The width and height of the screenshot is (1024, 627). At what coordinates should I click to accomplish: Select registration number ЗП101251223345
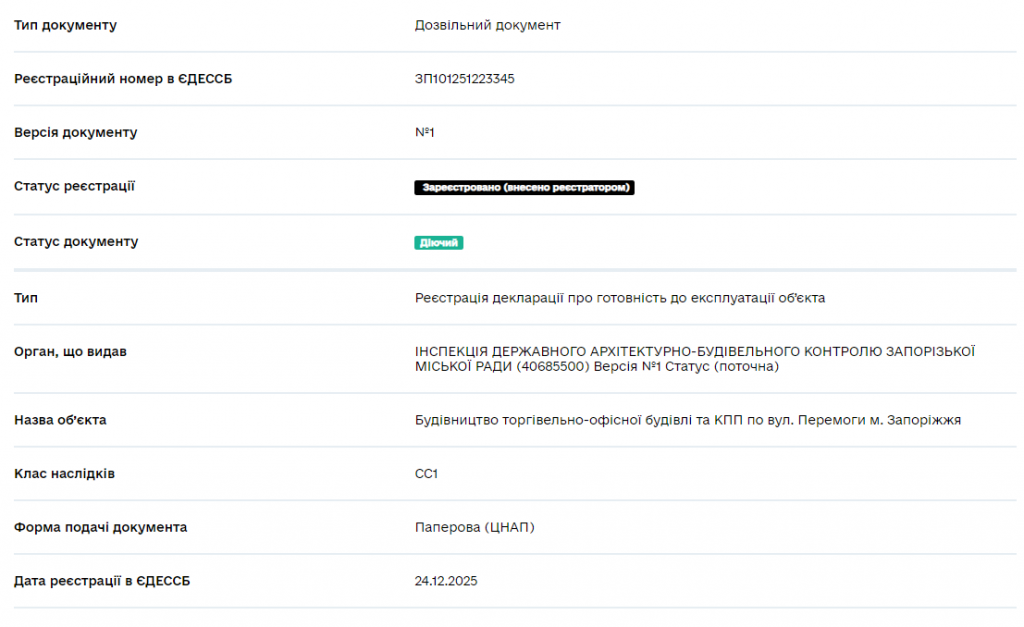click(465, 79)
